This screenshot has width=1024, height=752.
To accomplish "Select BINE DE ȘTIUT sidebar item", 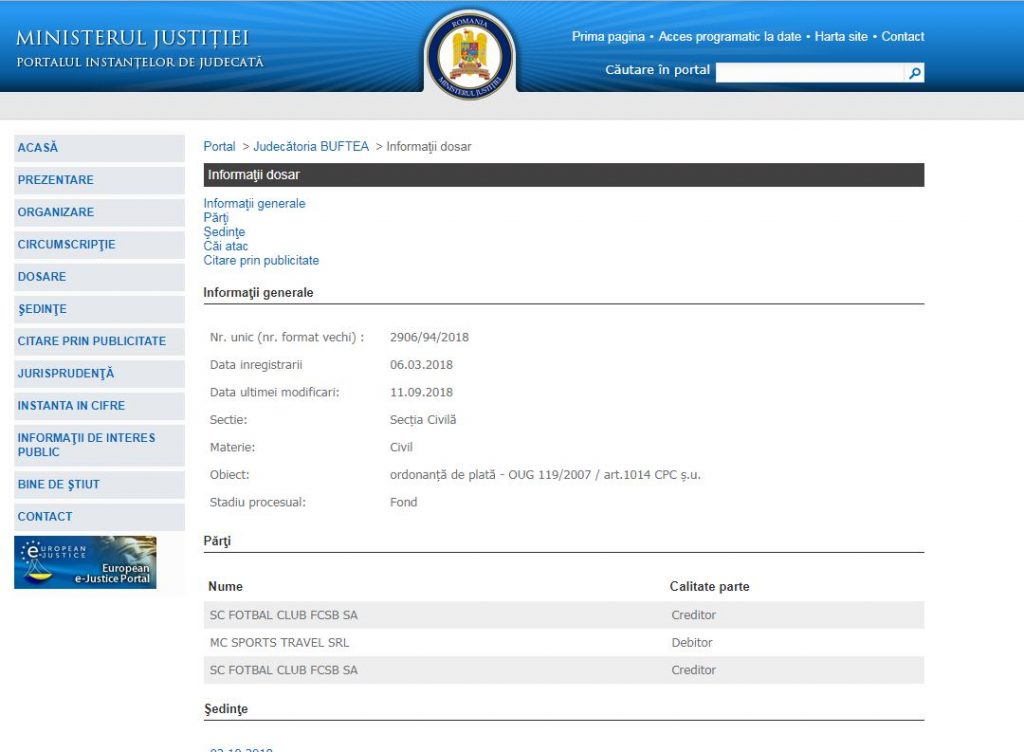I will [59, 485].
